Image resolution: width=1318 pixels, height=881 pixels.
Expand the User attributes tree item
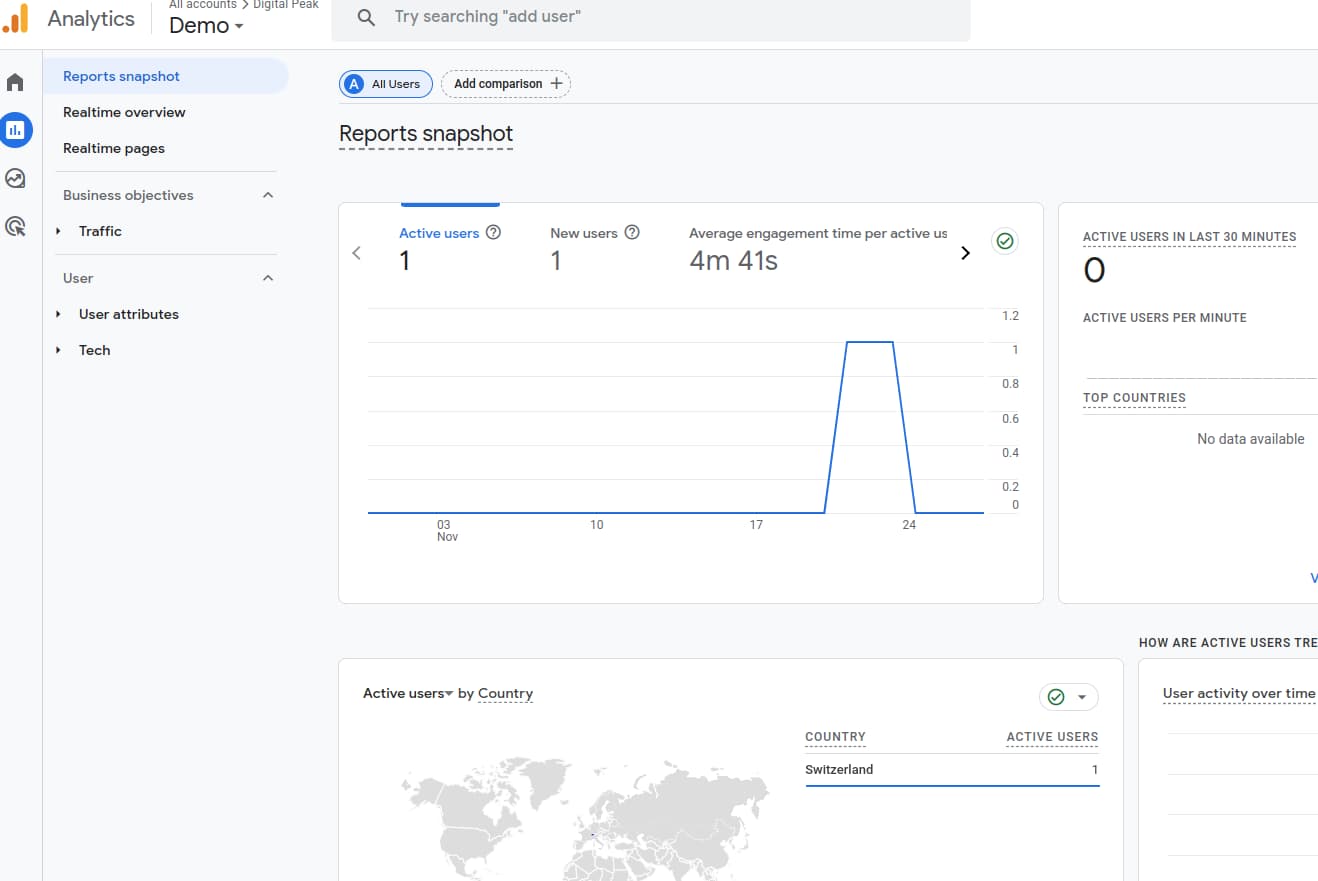pos(59,314)
